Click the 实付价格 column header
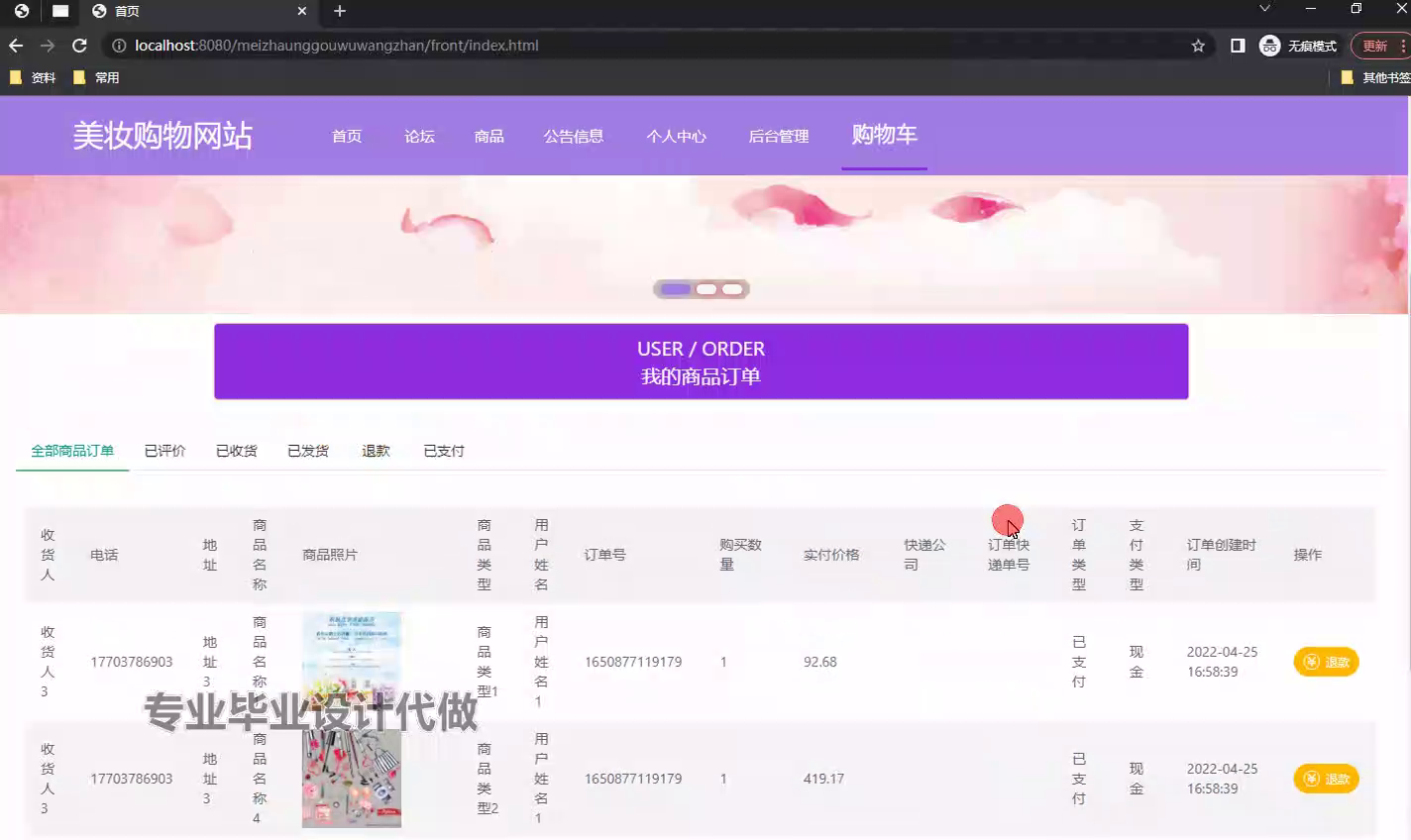This screenshot has height=840, width=1411. [831, 555]
